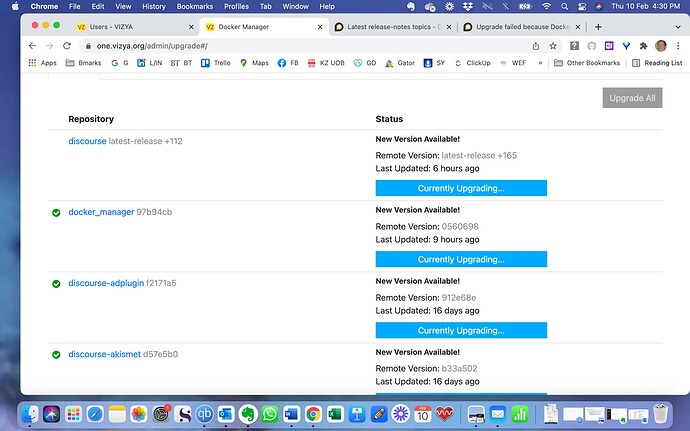Open Evernote from the Dock
Viewport: 690px width, 431px height.
248,414
